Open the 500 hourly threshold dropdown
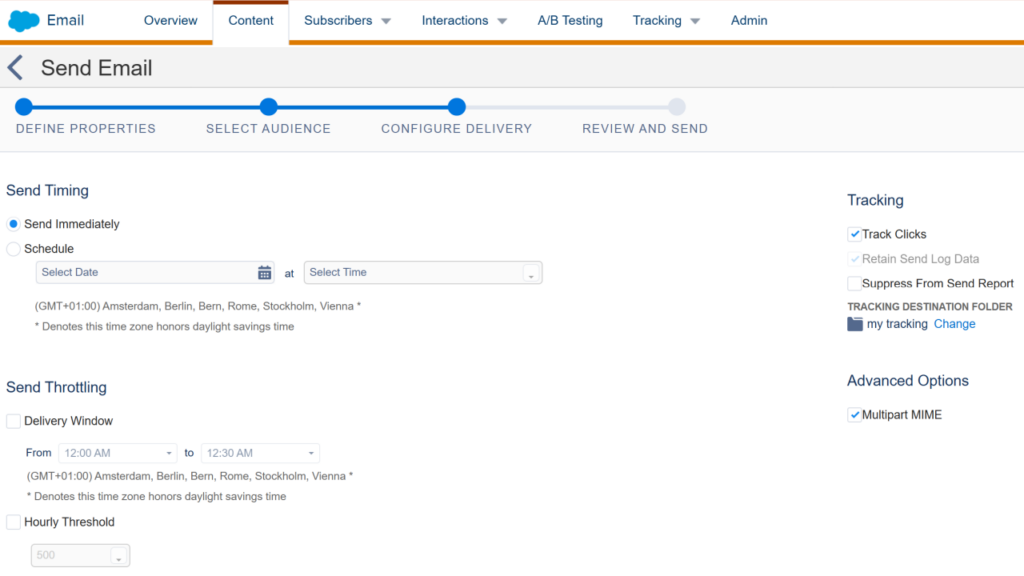The height and width of the screenshot is (576, 1024). (80, 555)
